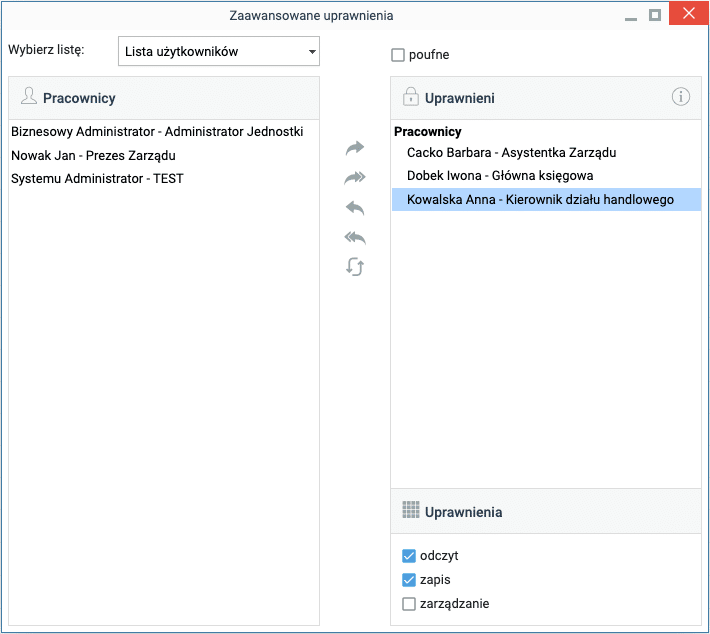Click the single right arrow to add user
The image size is (710, 634).
coord(355,148)
